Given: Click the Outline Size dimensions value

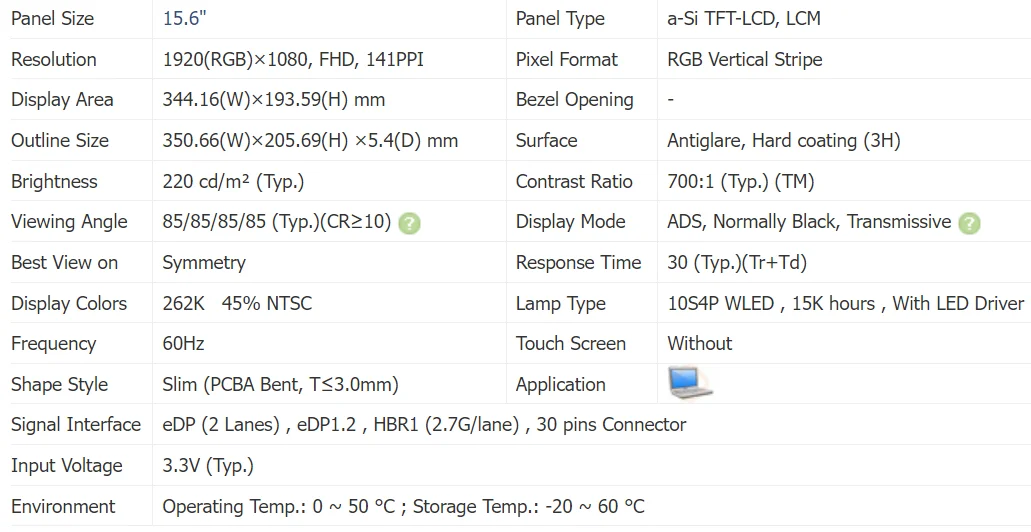Looking at the screenshot, I should pos(310,141).
